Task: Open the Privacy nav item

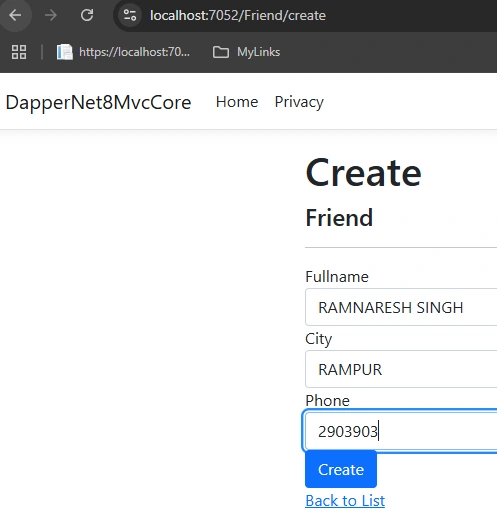Action: tap(299, 102)
